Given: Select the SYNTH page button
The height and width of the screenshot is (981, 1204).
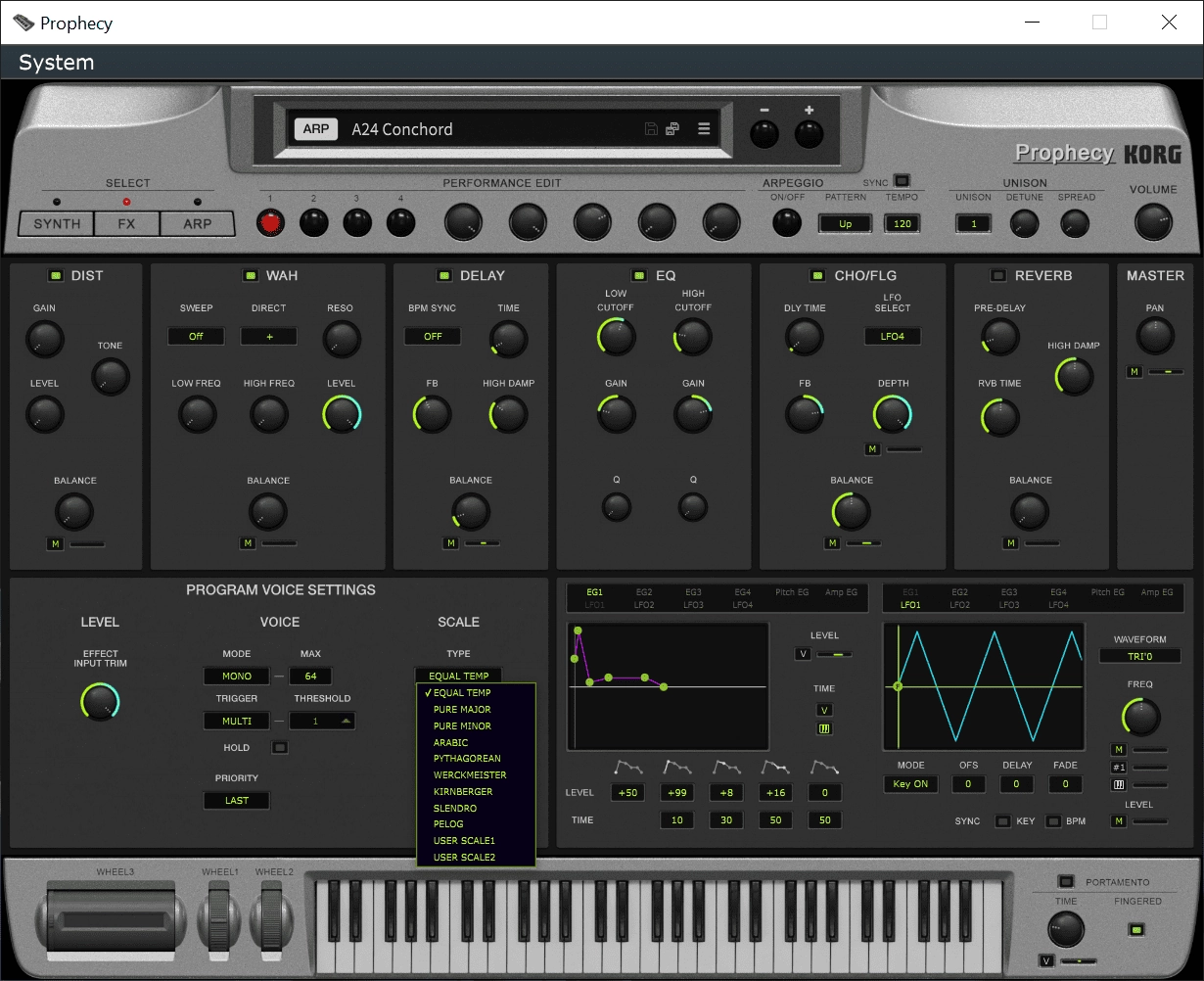Looking at the screenshot, I should pos(57,223).
